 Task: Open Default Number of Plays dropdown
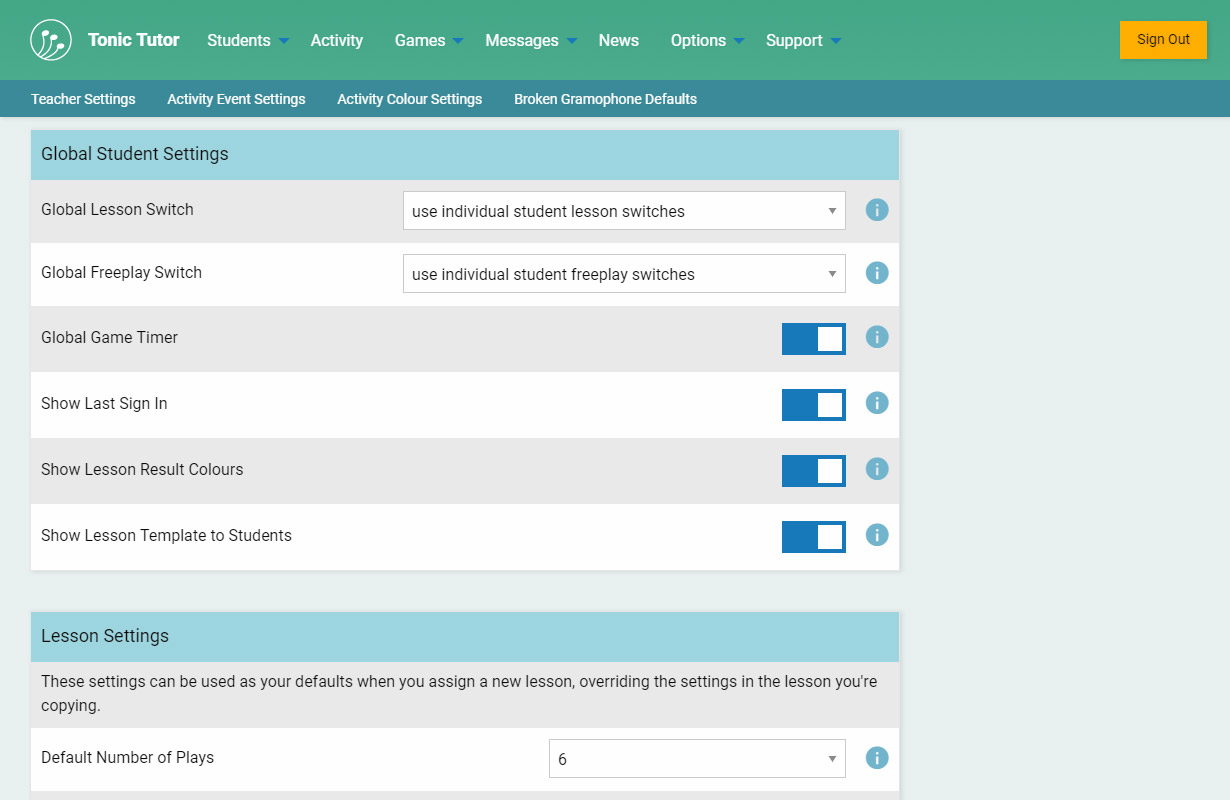click(697, 759)
